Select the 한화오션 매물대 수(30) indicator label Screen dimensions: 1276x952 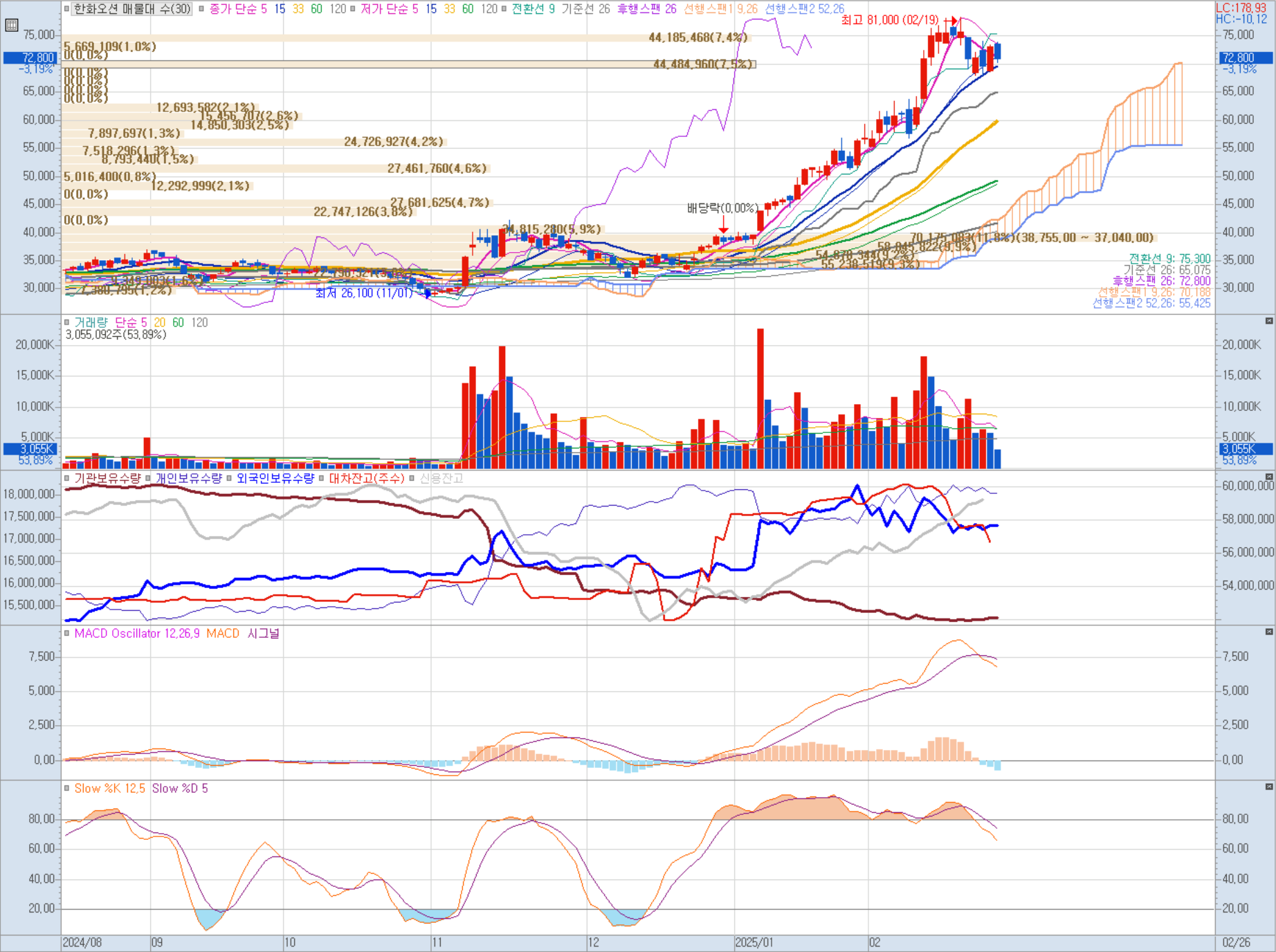132,9
